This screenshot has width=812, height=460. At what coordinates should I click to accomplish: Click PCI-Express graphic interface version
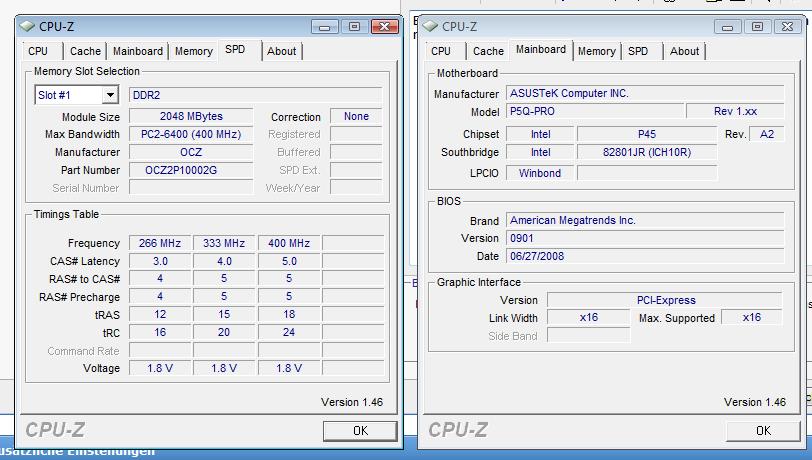pyautogui.click(x=665, y=300)
